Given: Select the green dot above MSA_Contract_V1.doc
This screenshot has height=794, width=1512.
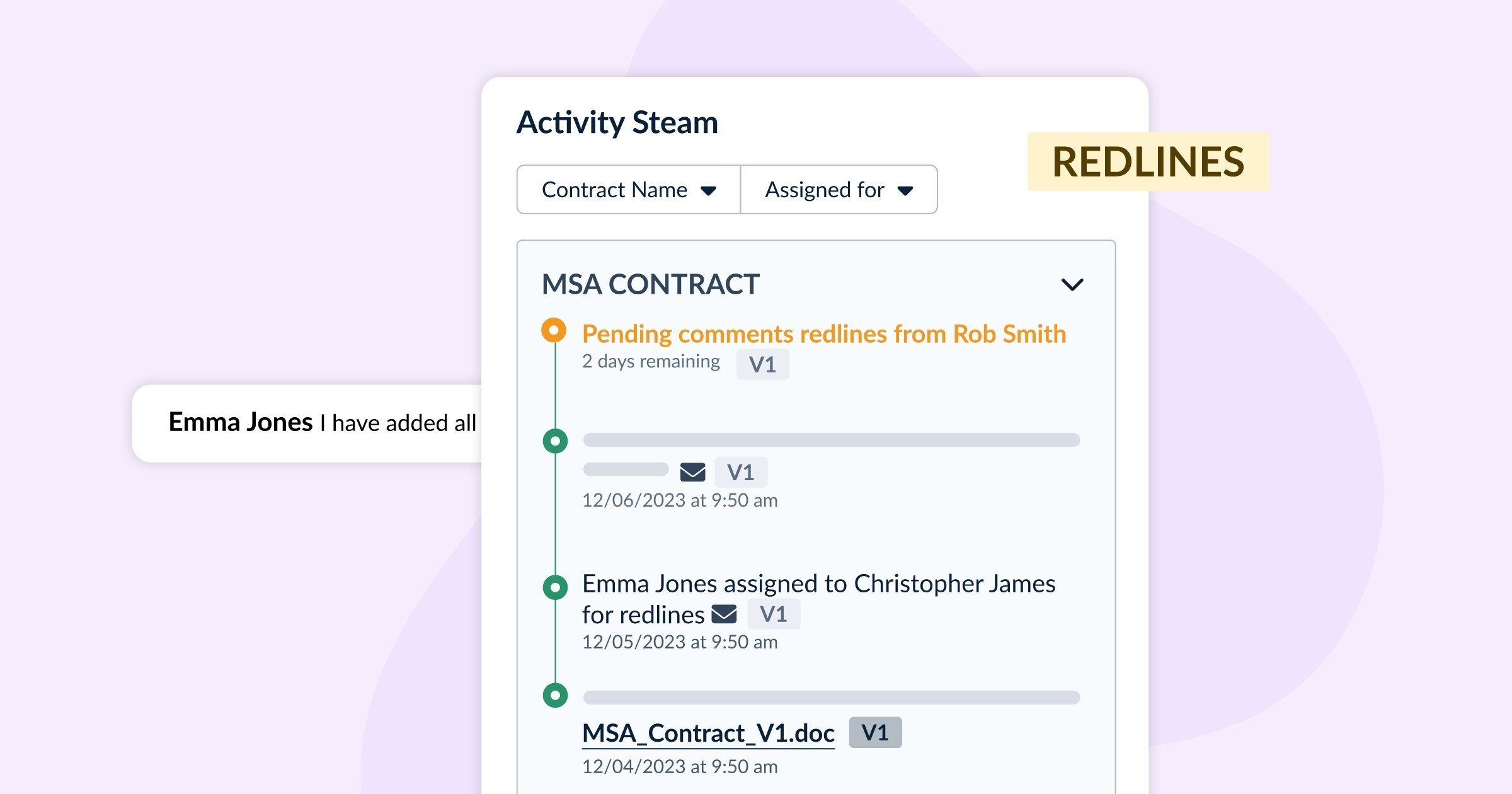Looking at the screenshot, I should (555, 696).
